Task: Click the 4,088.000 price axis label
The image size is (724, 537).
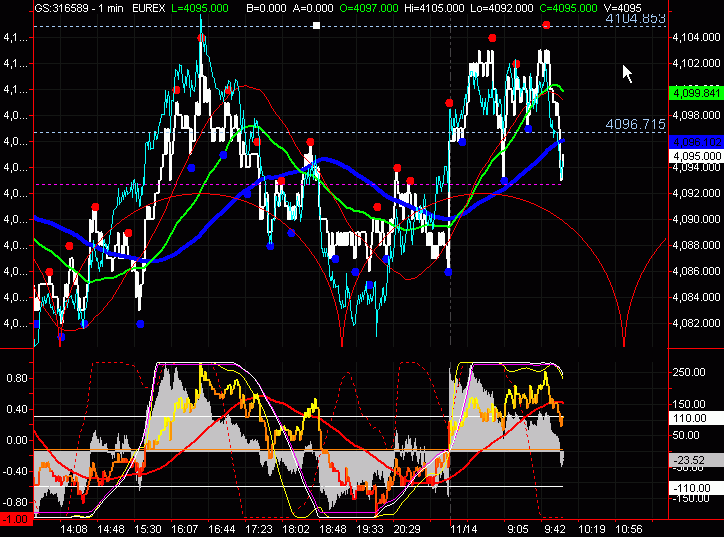Action: 697,245
